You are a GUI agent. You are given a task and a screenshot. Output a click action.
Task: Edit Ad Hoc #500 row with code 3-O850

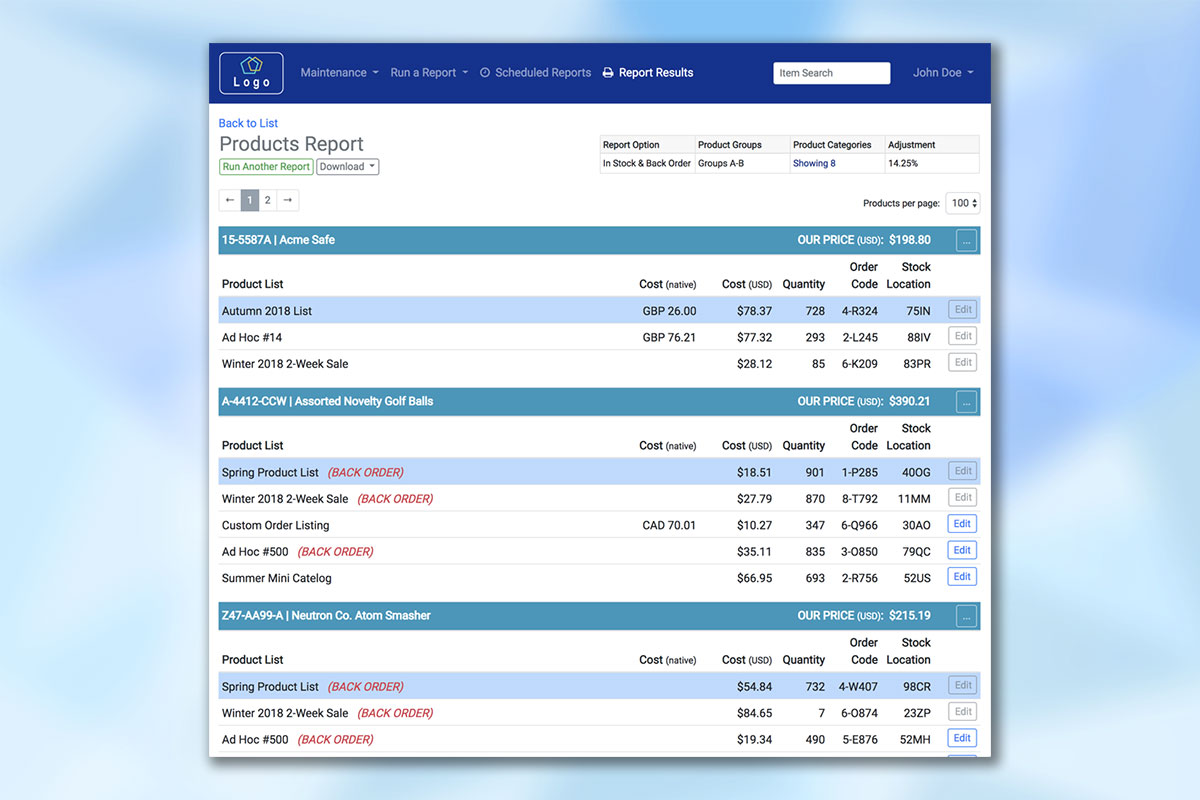962,550
